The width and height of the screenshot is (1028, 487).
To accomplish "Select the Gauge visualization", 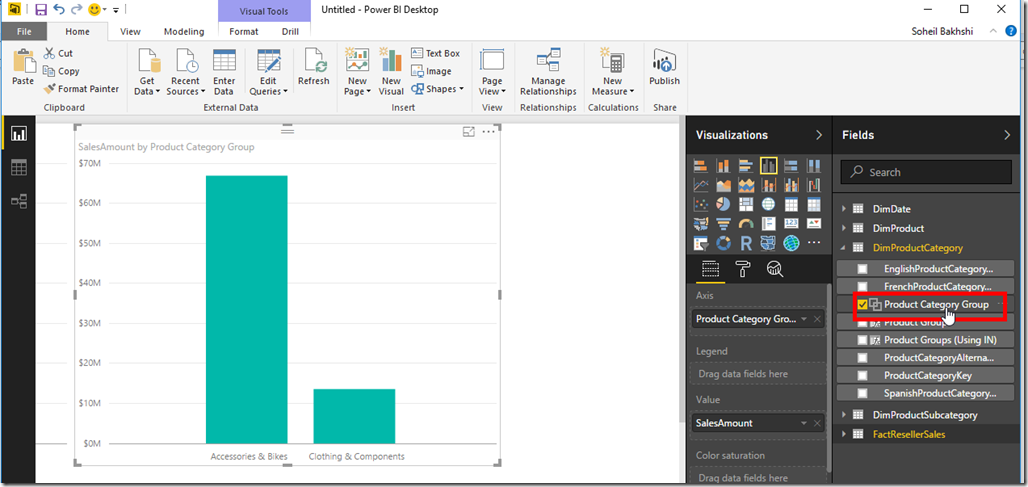I will point(746,224).
